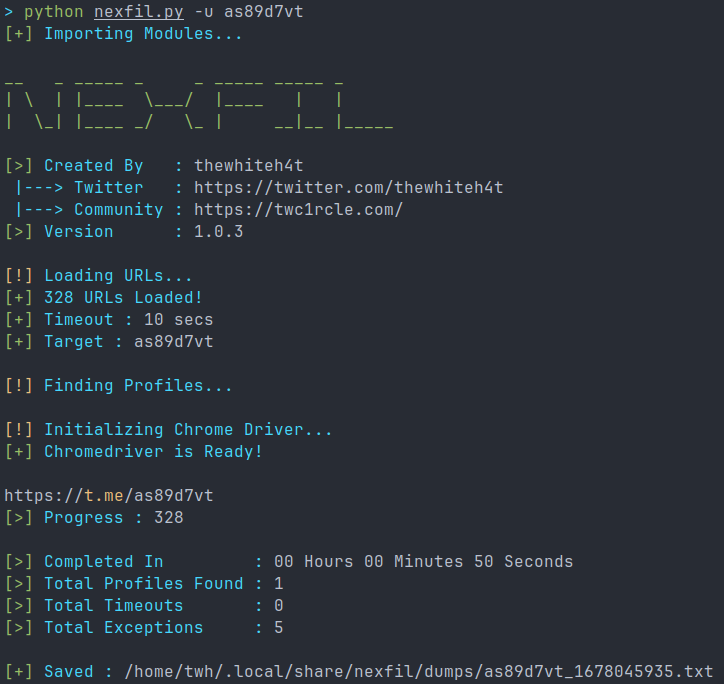Click the 'Total Timeouts' value line
Viewport: 724px width, 684px height.
(144, 605)
